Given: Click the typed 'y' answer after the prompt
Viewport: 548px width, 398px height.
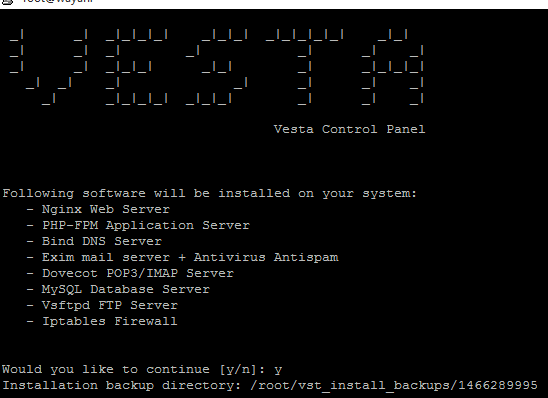Looking at the screenshot, I should pyautogui.click(x=278, y=370).
